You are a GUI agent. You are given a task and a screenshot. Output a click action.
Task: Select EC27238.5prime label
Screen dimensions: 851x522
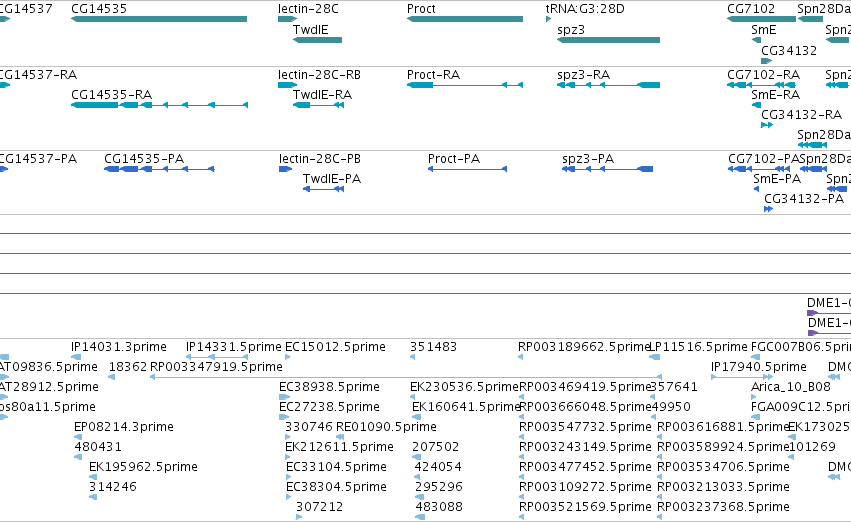point(329,407)
